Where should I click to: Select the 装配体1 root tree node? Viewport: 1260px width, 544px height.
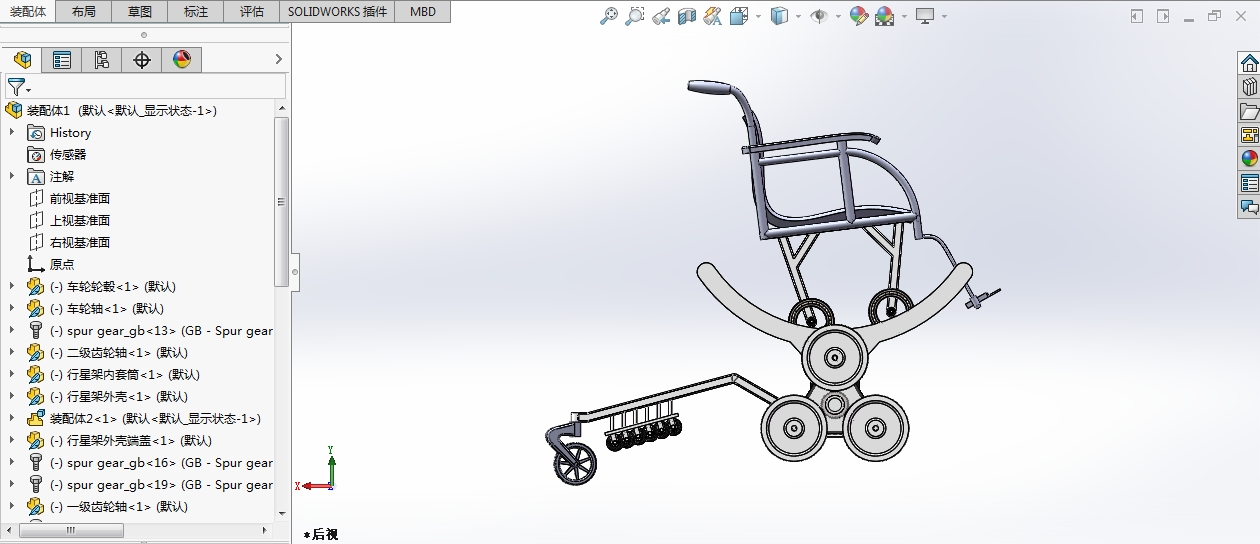tap(111, 111)
